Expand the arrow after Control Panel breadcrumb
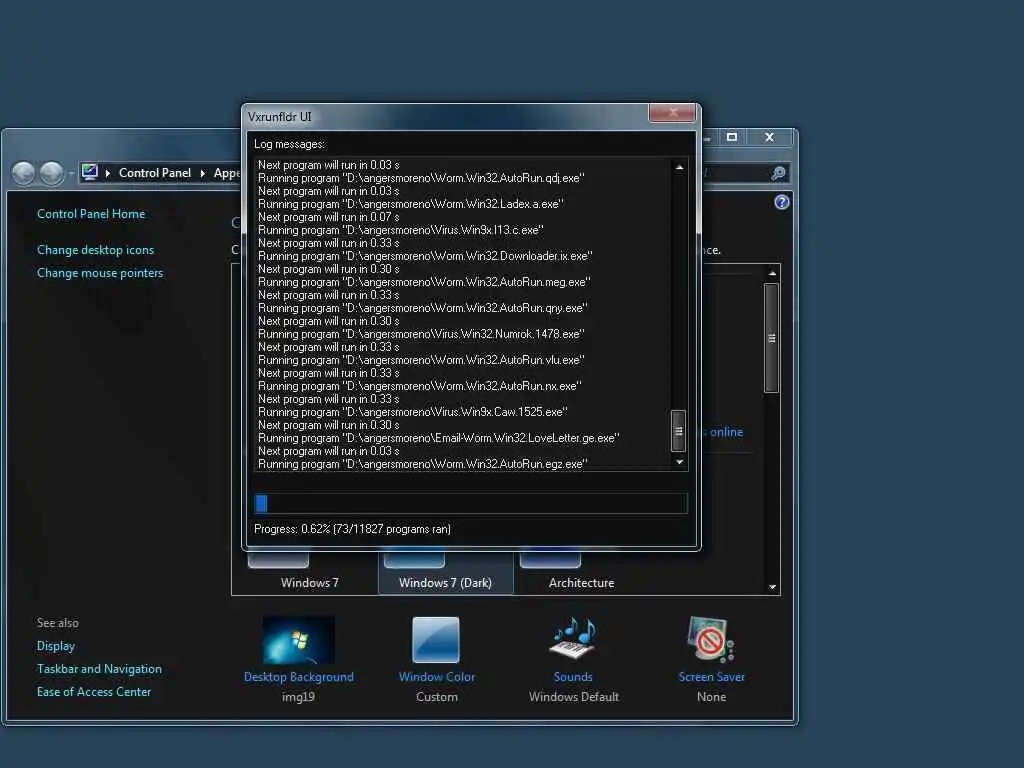Image resolution: width=1024 pixels, height=768 pixels. pos(202,173)
